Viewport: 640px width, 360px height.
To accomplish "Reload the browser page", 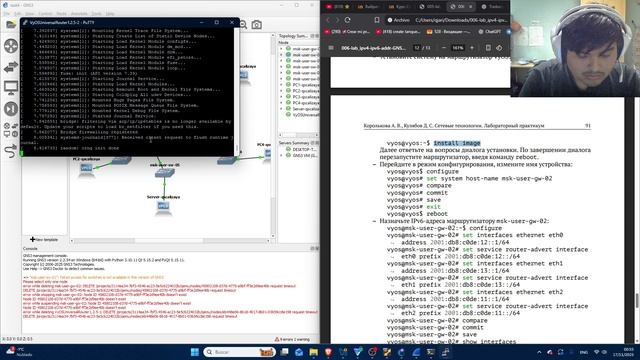I will (x=348, y=20).
